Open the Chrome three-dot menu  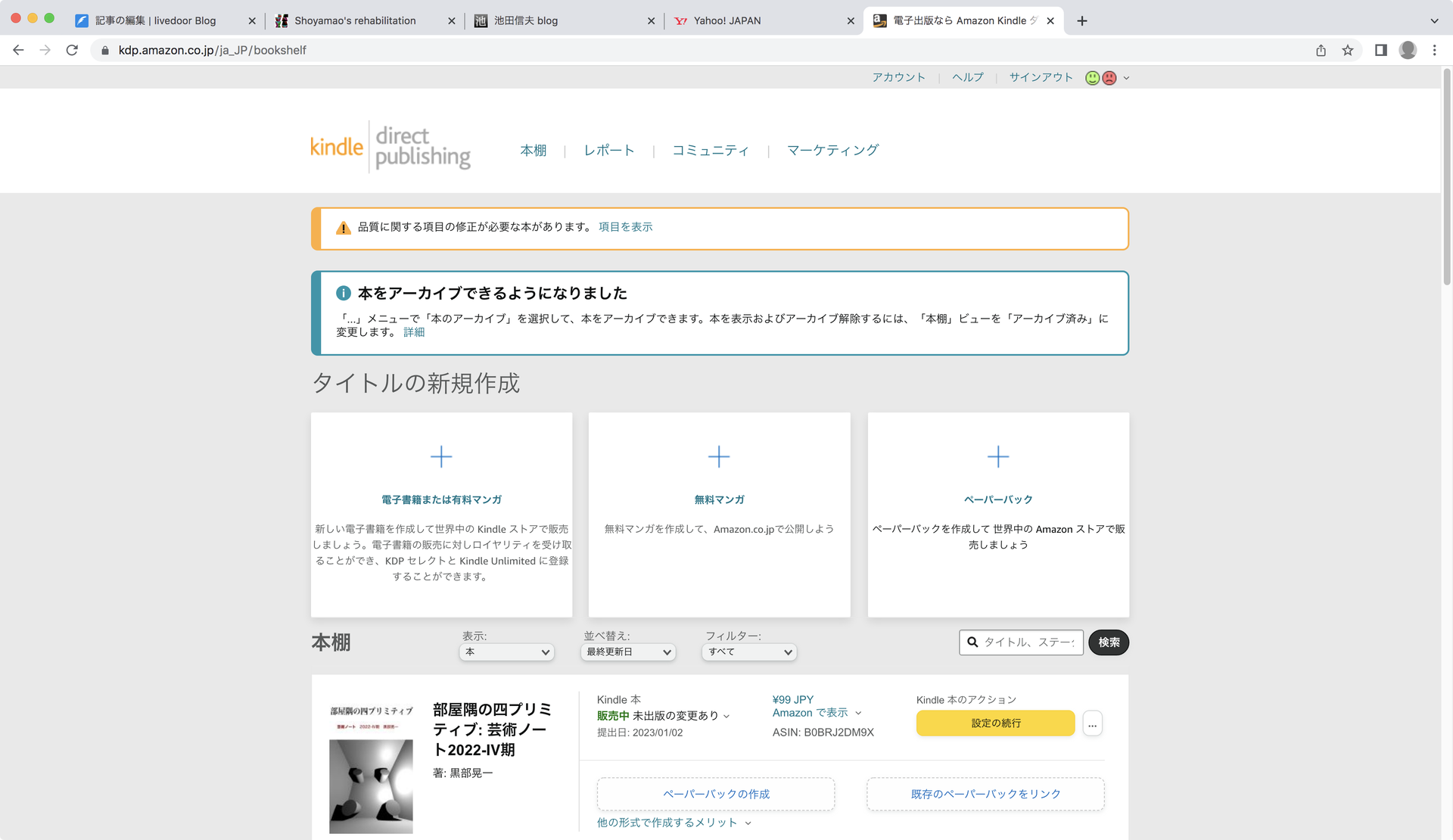pos(1434,50)
